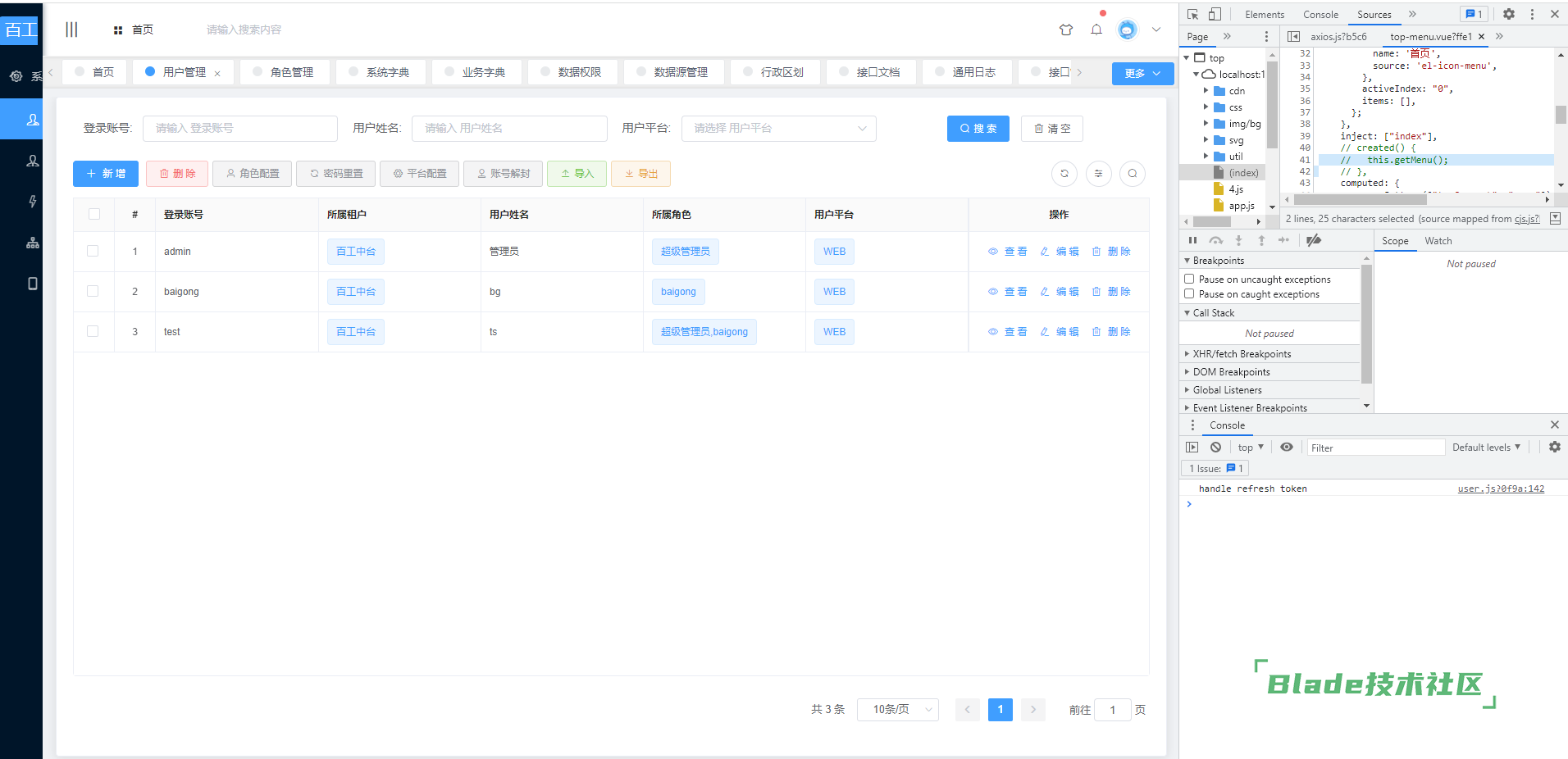Switch to 系统字典 tab
This screenshot has width=1568, height=759.
381,72
